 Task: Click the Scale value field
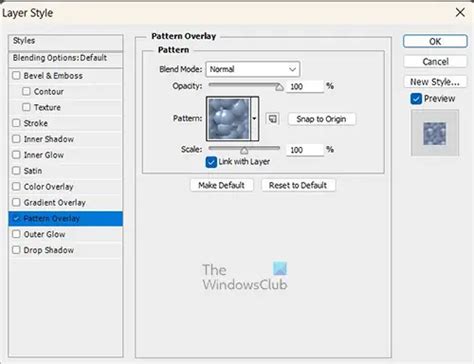click(x=305, y=150)
